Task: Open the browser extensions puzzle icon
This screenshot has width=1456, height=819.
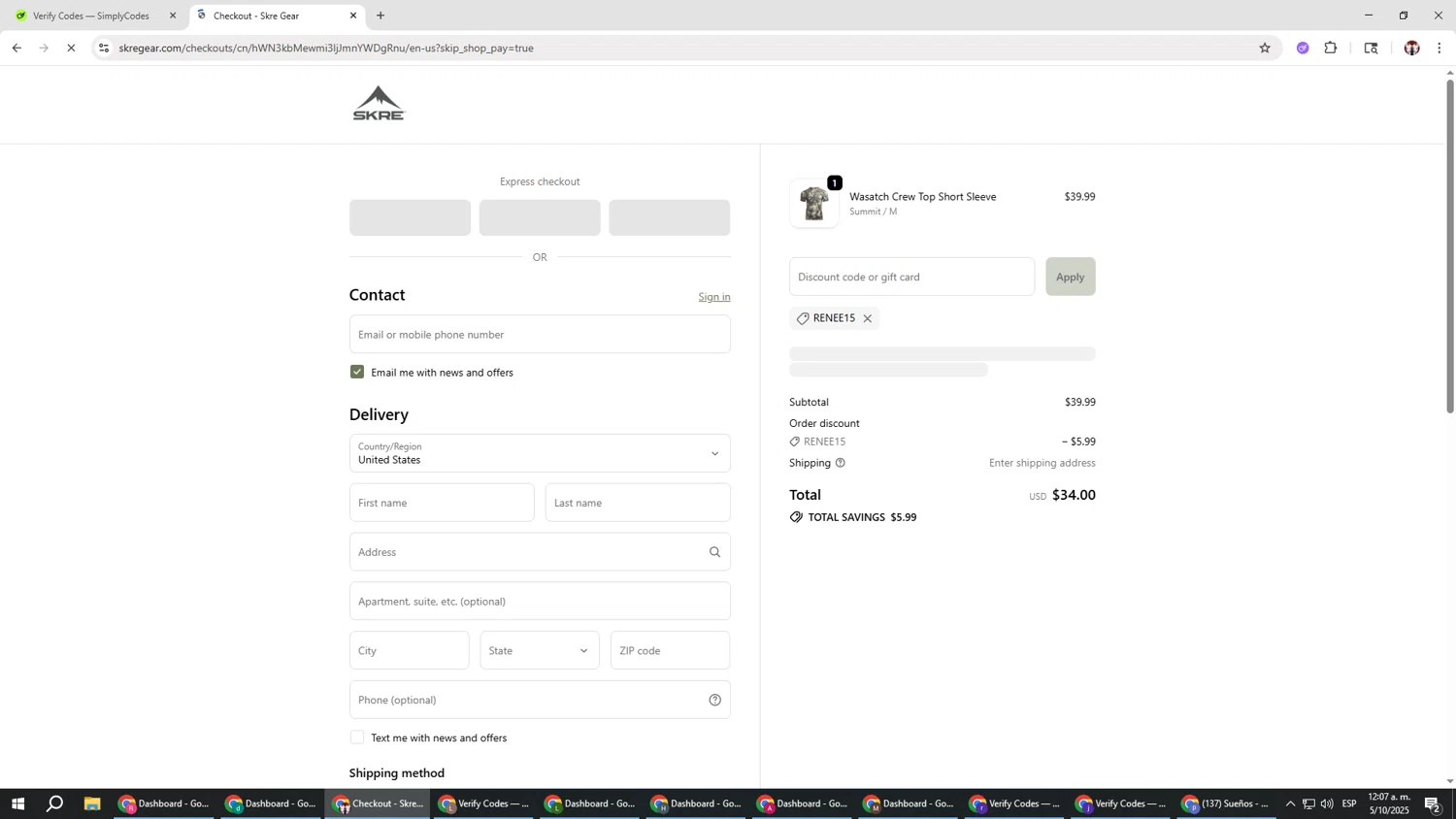Action: pyautogui.click(x=1331, y=48)
